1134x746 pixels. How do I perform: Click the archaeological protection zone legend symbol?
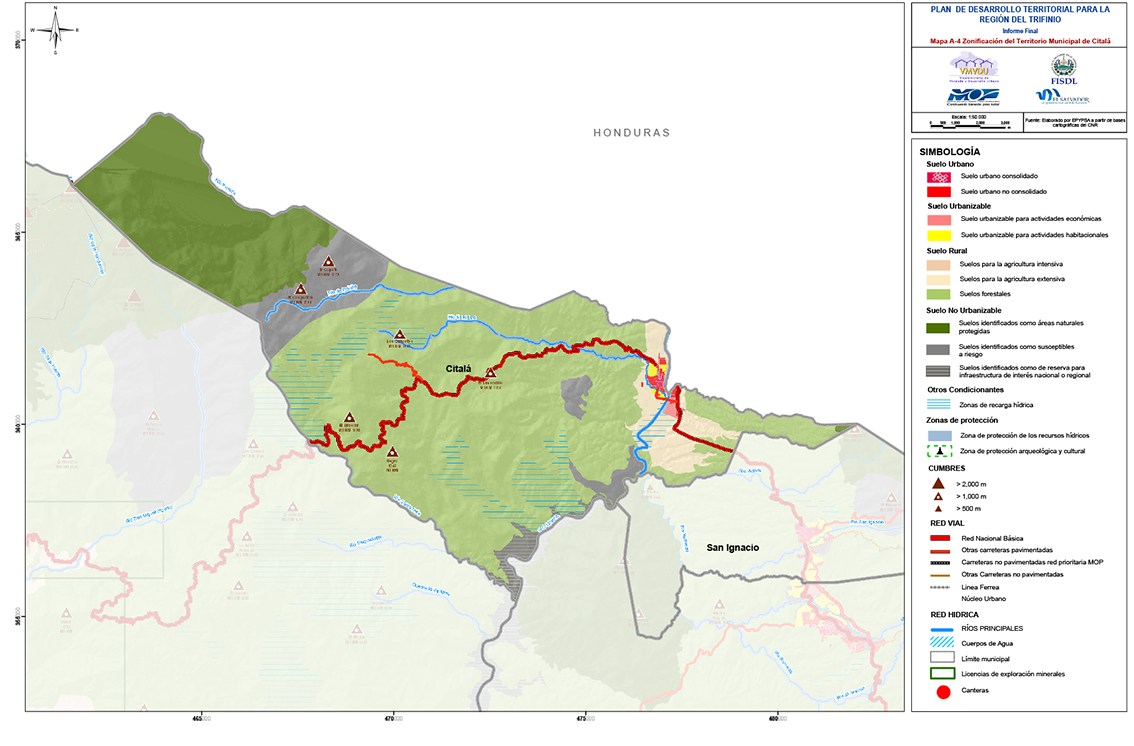tap(937, 452)
